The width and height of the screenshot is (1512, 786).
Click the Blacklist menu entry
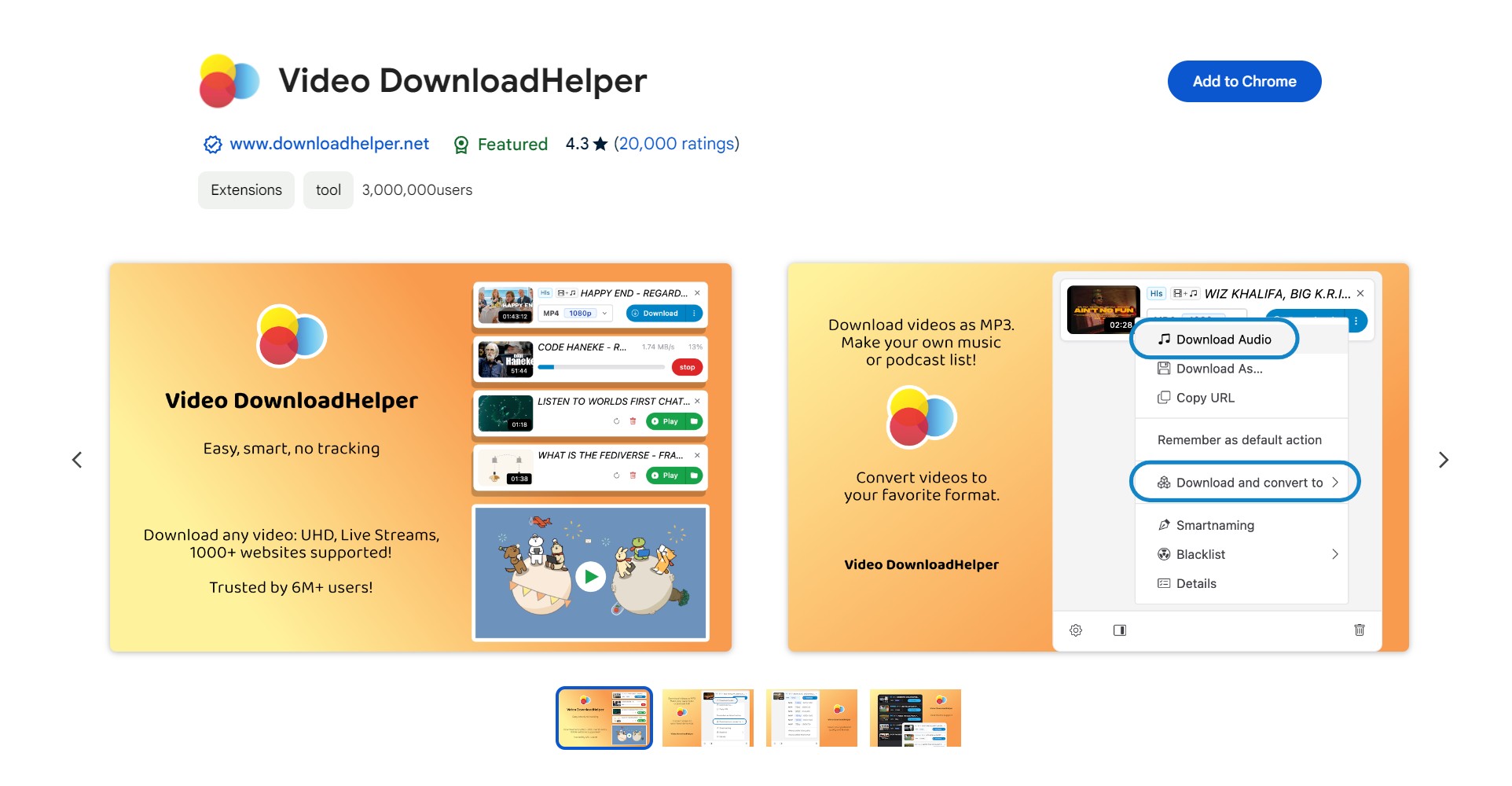coord(1242,554)
